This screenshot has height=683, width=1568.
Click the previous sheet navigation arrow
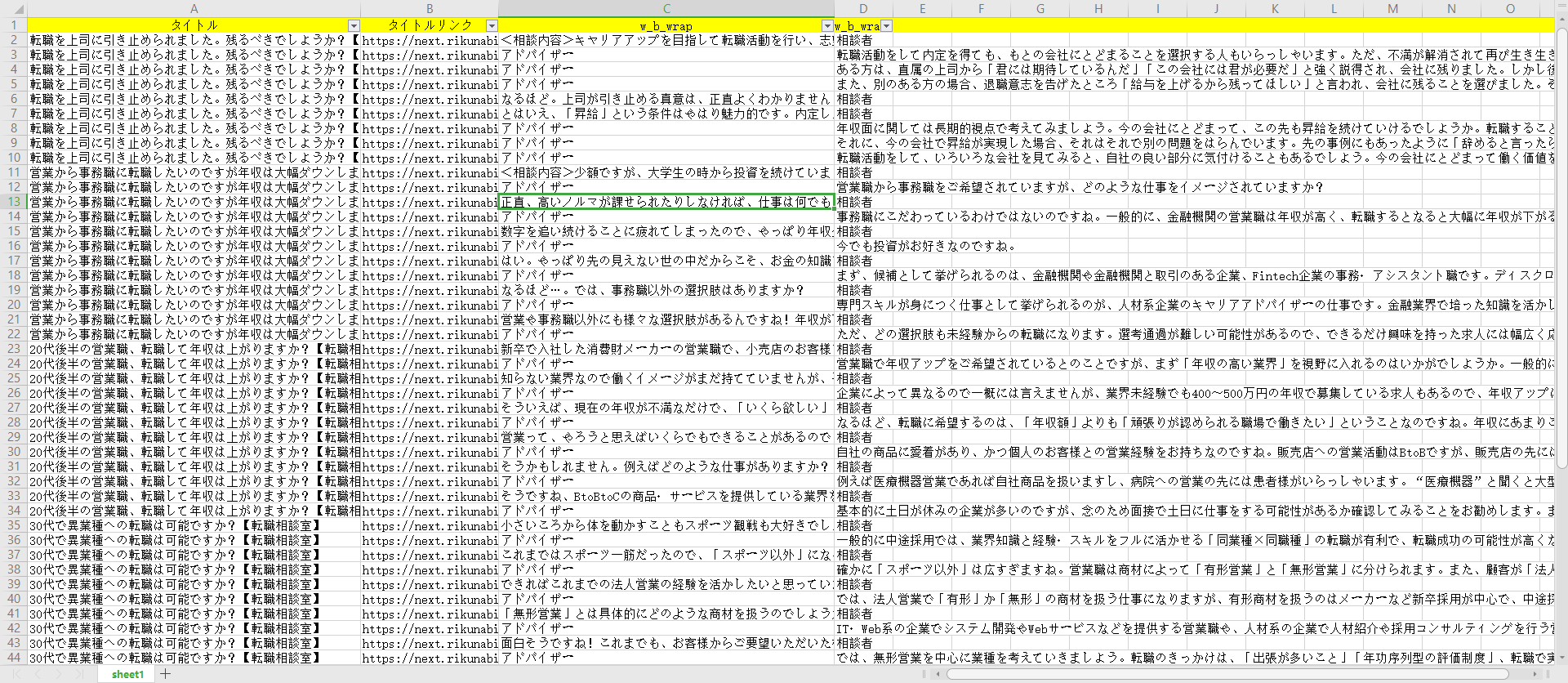tap(38, 674)
